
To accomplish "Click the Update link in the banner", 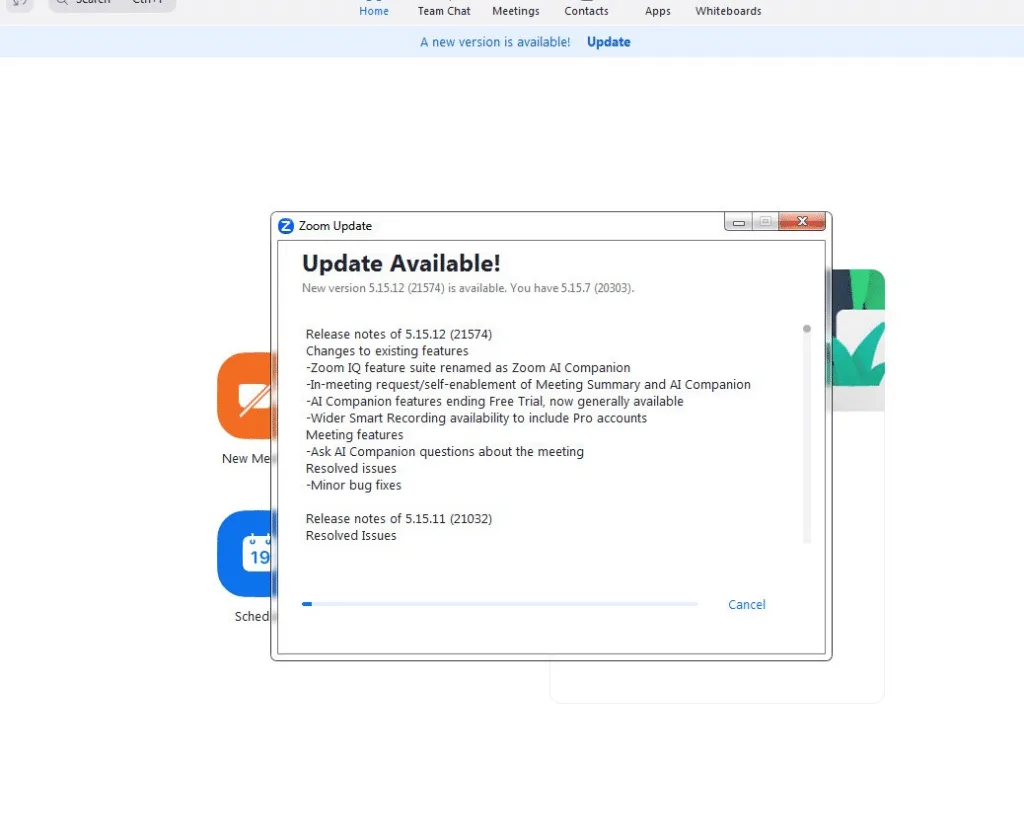I will (608, 42).
